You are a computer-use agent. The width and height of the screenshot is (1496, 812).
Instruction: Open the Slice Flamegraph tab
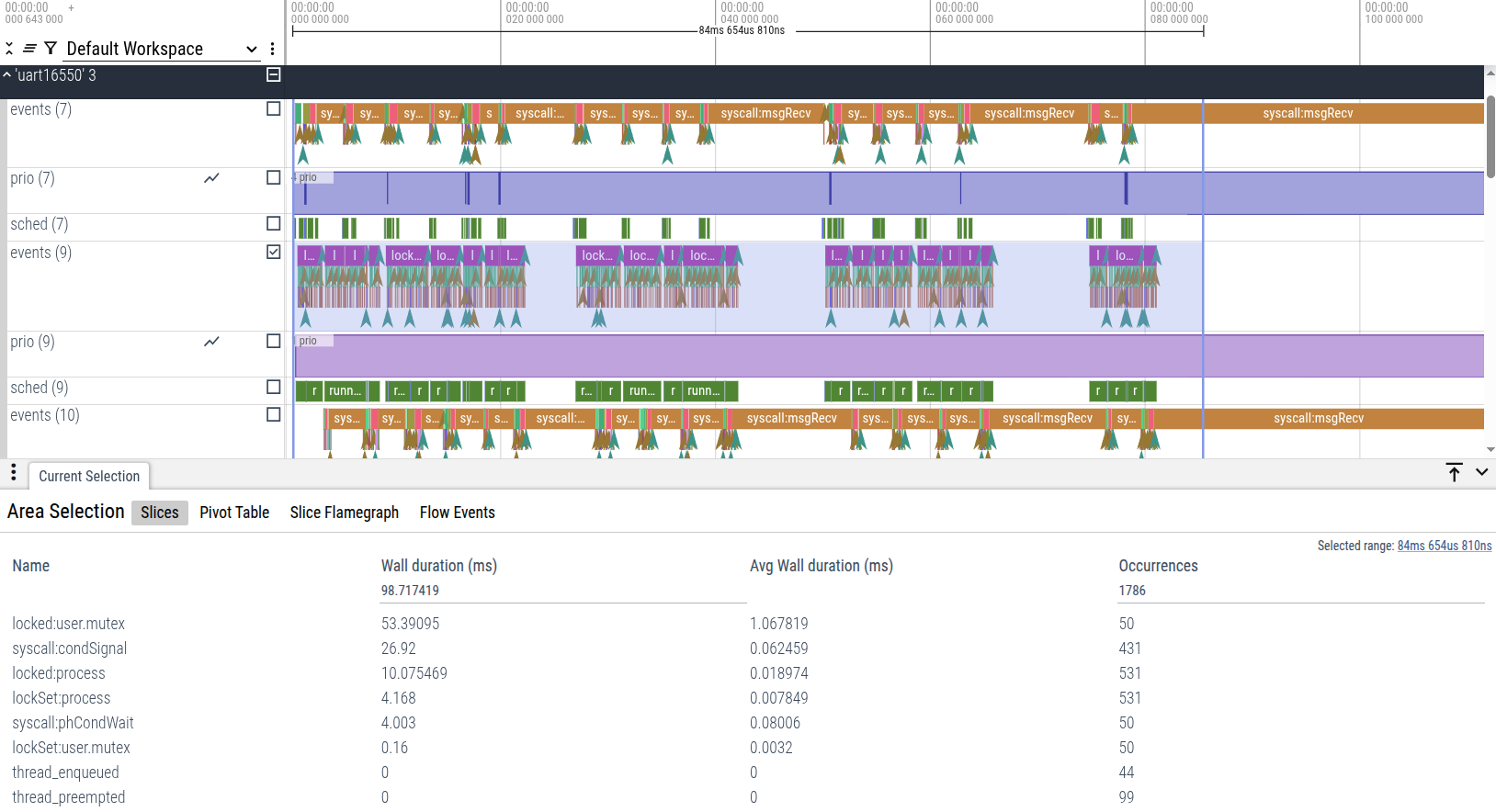345,513
